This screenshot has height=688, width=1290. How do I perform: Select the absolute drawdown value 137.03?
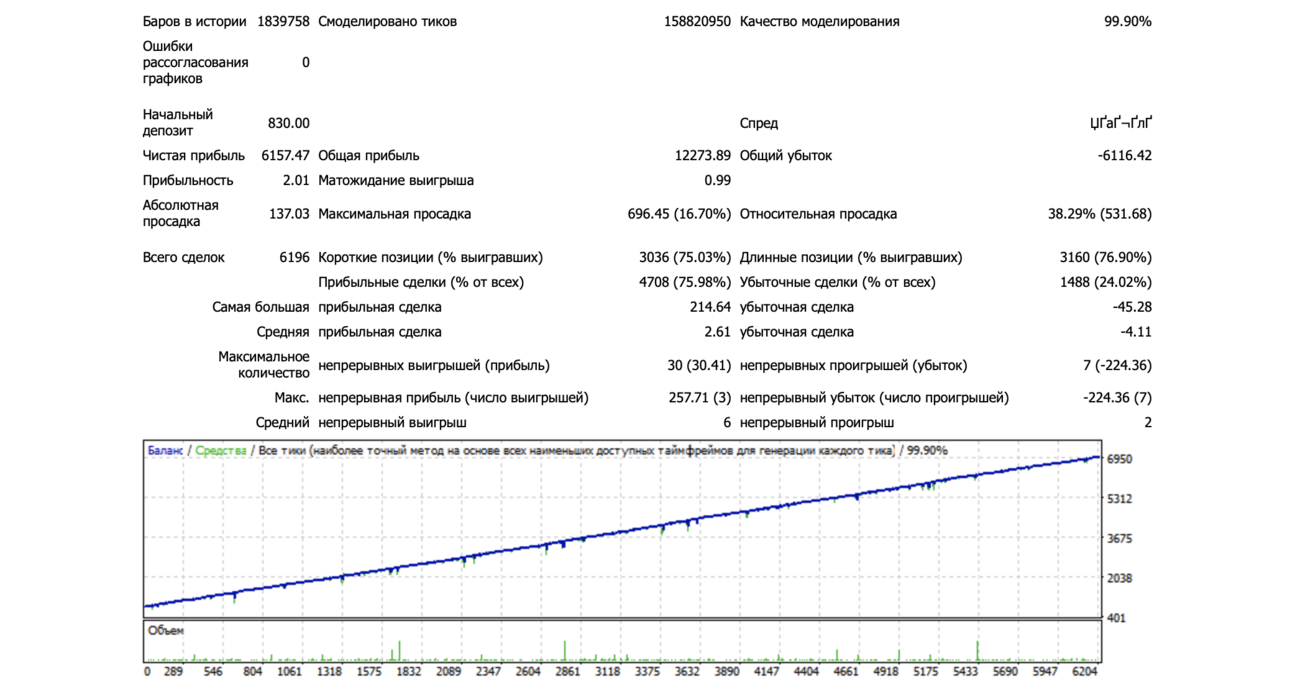pos(290,213)
